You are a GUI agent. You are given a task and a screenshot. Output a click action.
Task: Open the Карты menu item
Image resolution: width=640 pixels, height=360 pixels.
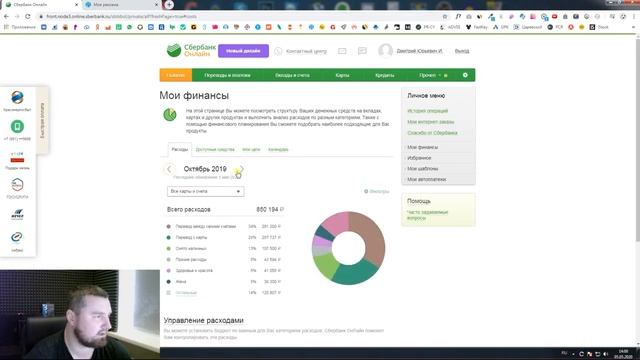[x=342, y=75]
